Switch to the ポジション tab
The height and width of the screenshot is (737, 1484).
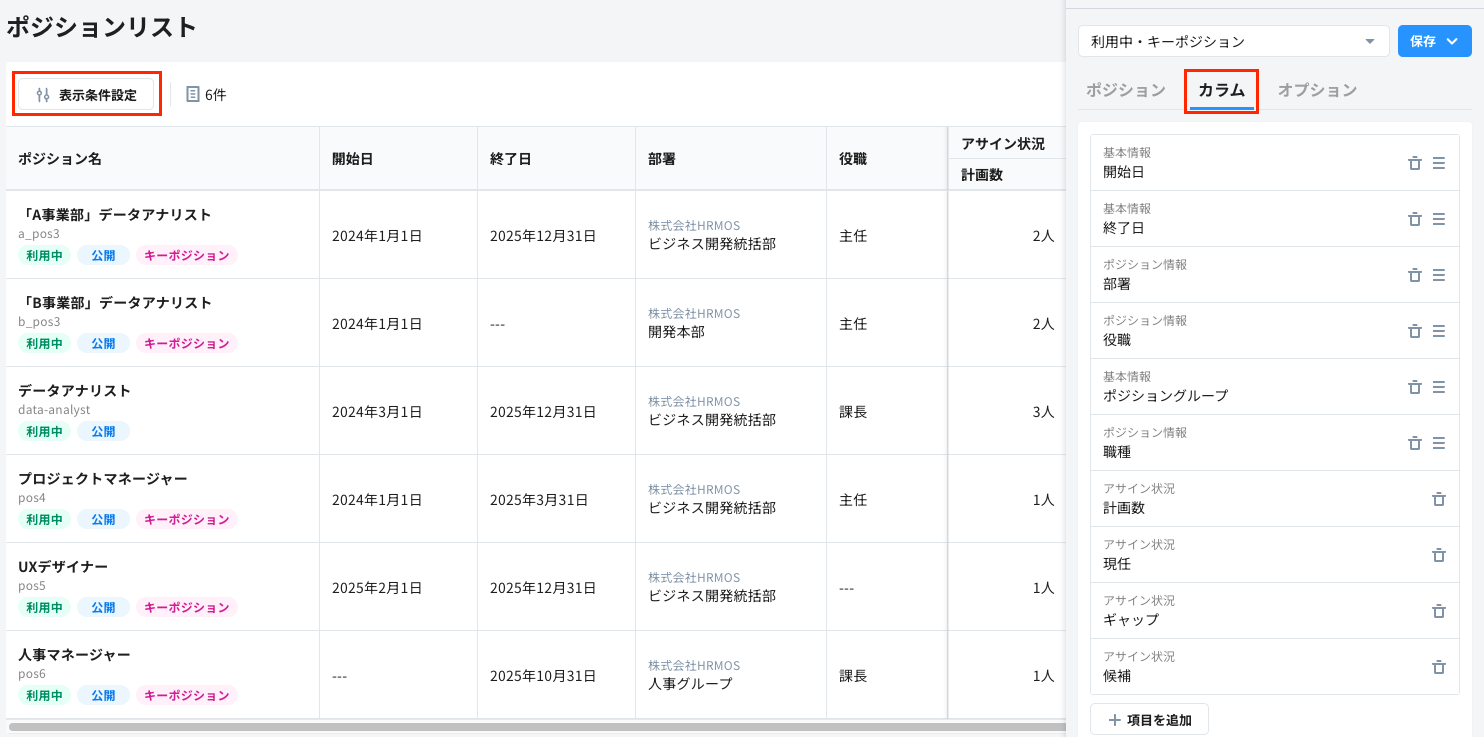(x=1124, y=89)
